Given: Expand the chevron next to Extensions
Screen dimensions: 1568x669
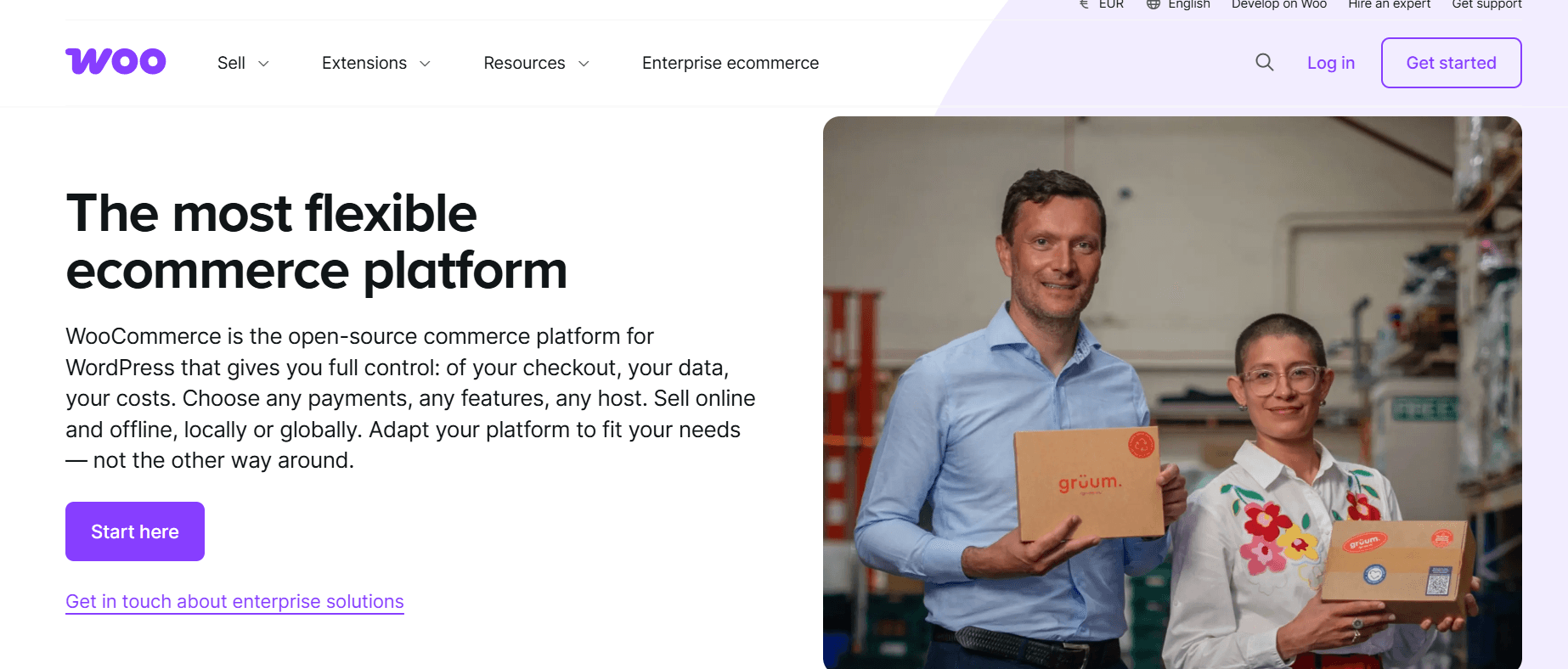Looking at the screenshot, I should [x=425, y=64].
